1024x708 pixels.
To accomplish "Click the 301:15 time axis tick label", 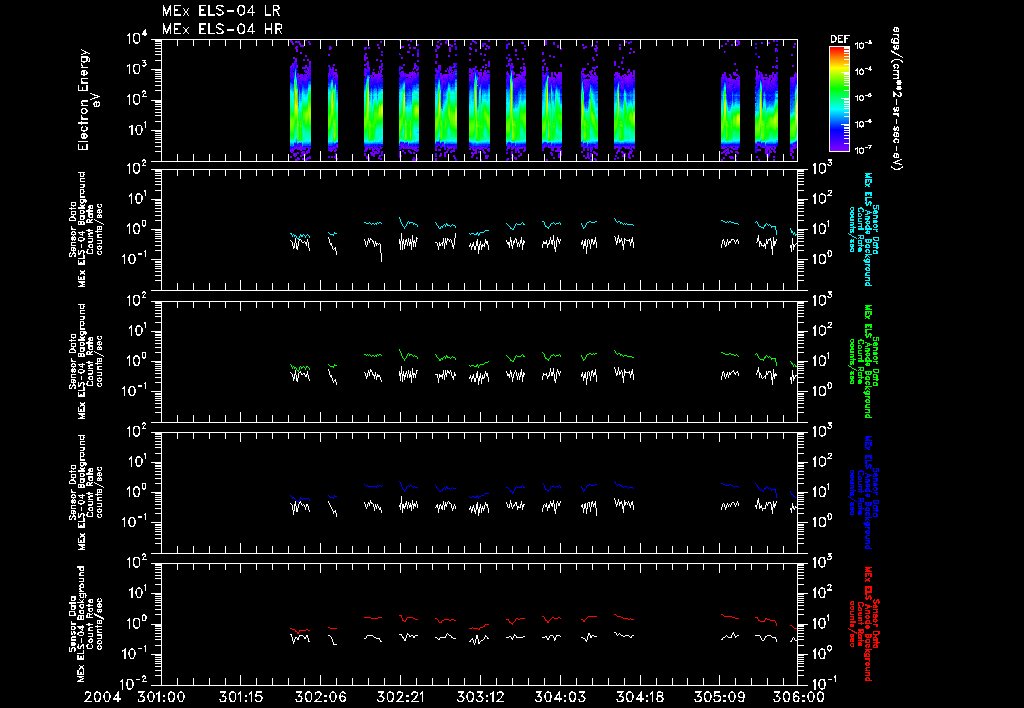I will (x=241, y=697).
